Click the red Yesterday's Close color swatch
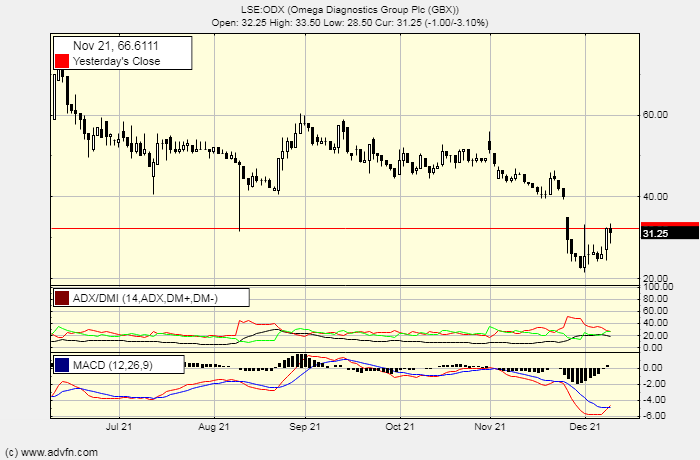Image resolution: width=700 pixels, height=460 pixels. [x=62, y=61]
